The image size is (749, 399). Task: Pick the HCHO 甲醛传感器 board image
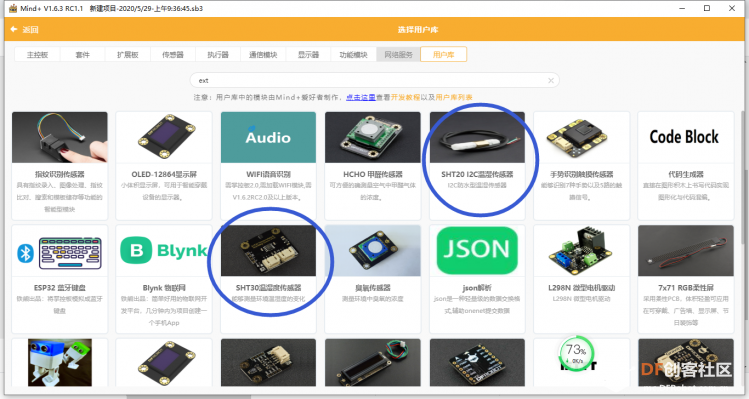tap(373, 138)
